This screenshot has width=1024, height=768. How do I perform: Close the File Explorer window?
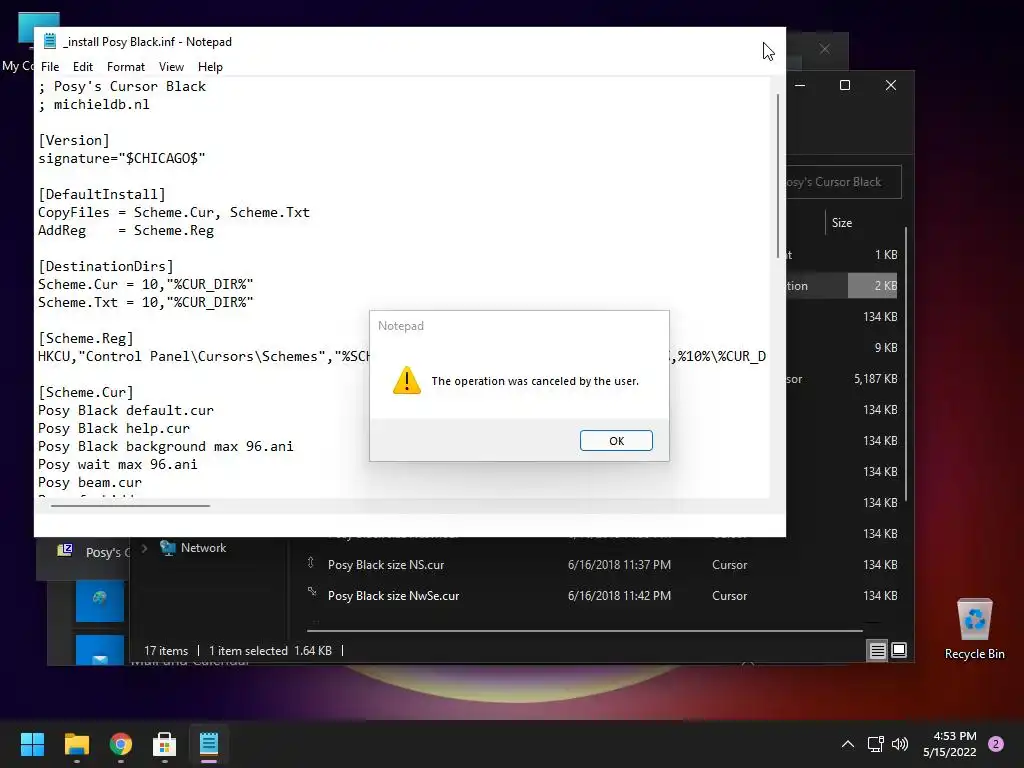click(x=891, y=86)
